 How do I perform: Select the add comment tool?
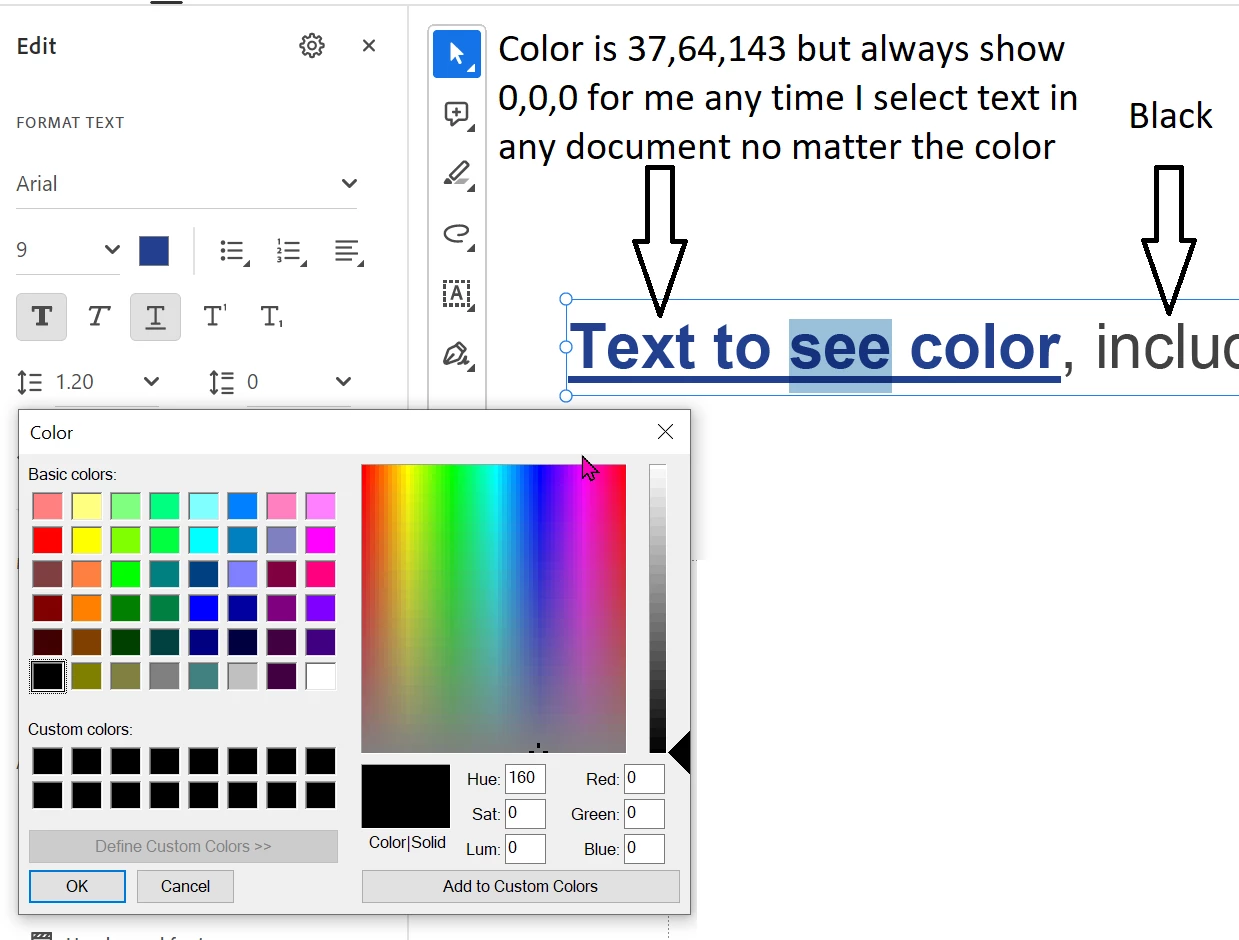click(458, 115)
